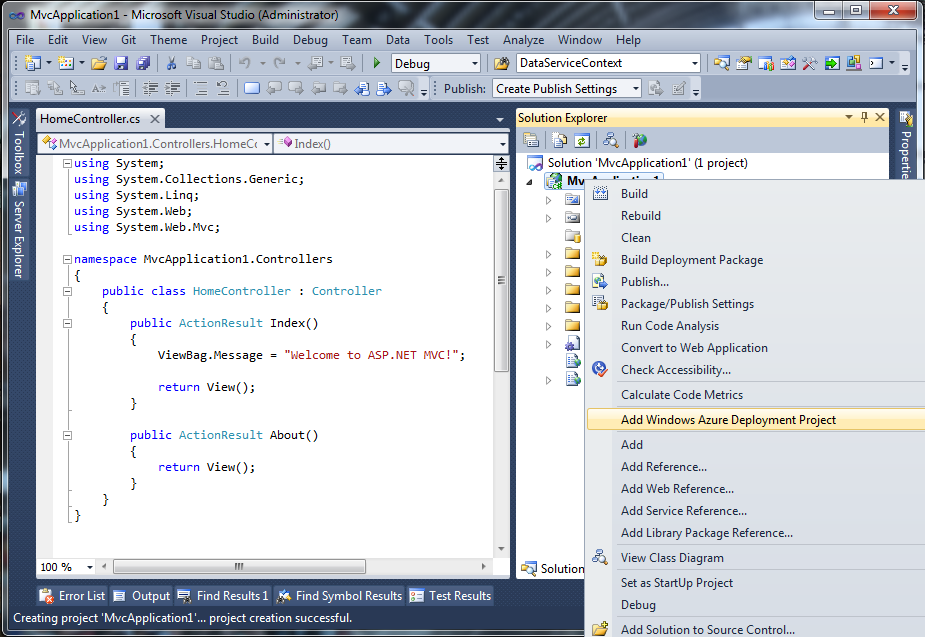Click the Open File folder icon

(x=99, y=63)
